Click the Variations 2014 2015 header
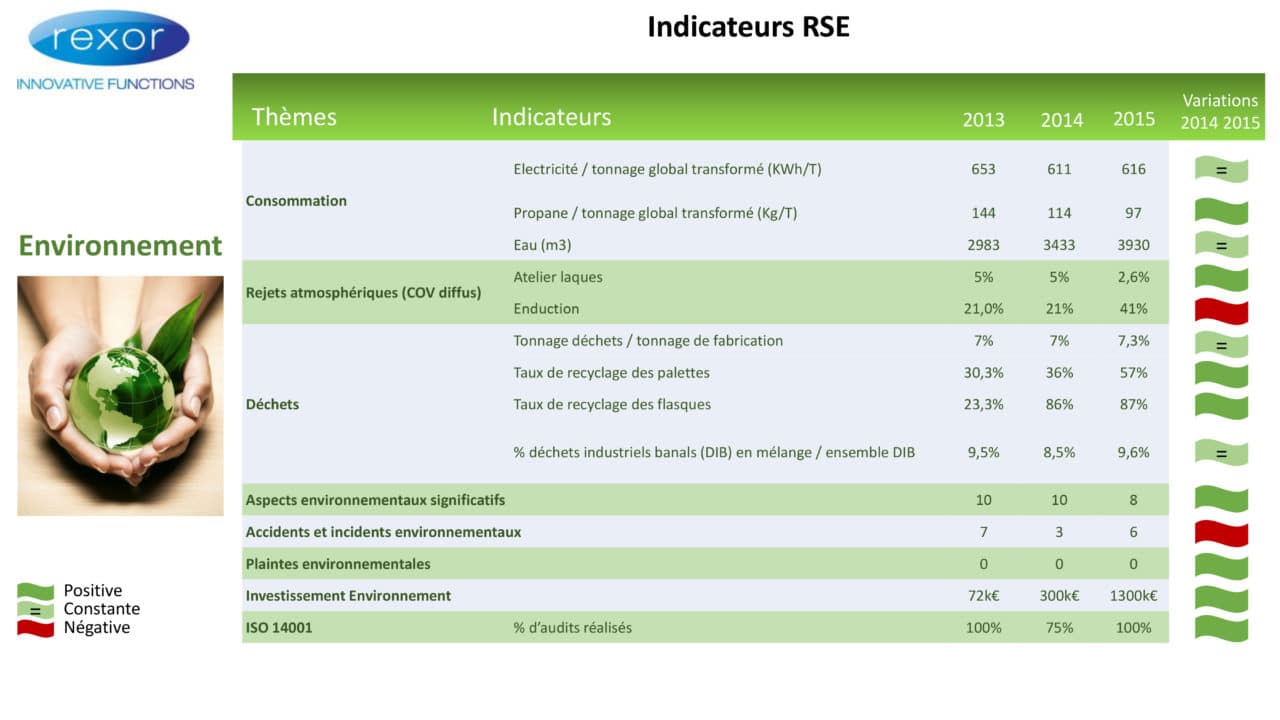1280x720 pixels. tap(1220, 112)
